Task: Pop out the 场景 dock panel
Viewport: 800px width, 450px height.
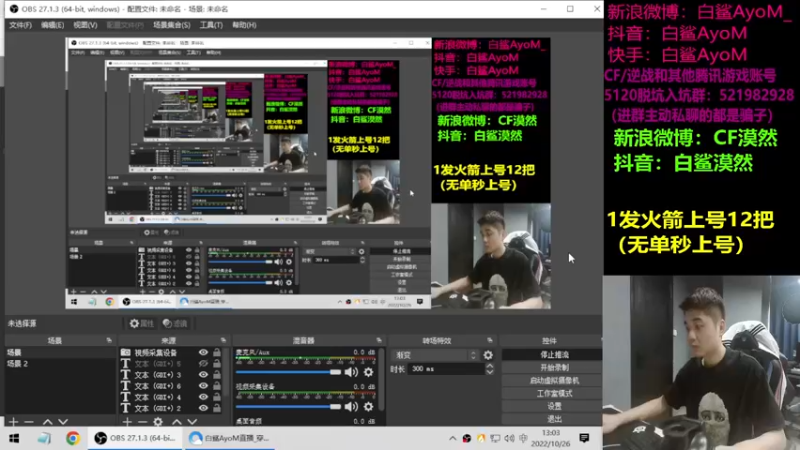Action: [x=109, y=340]
